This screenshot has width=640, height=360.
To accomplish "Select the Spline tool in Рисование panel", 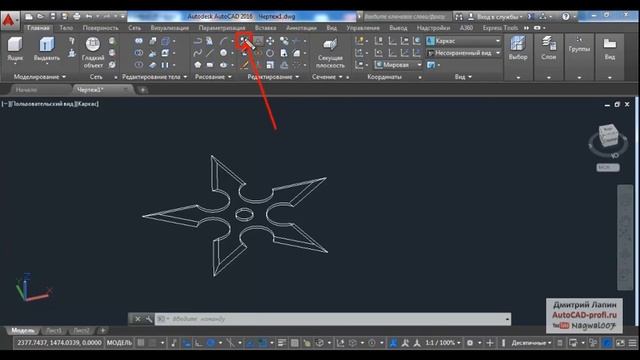I will click(x=198, y=53).
